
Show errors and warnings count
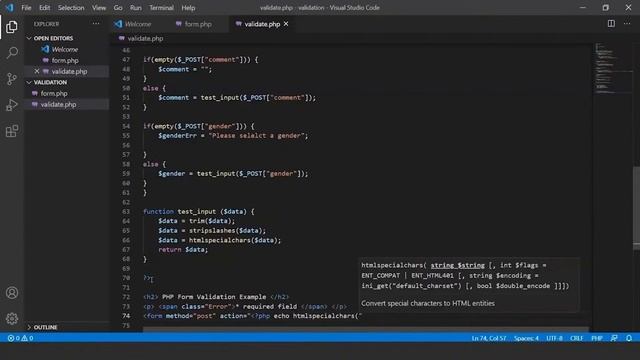(20, 338)
